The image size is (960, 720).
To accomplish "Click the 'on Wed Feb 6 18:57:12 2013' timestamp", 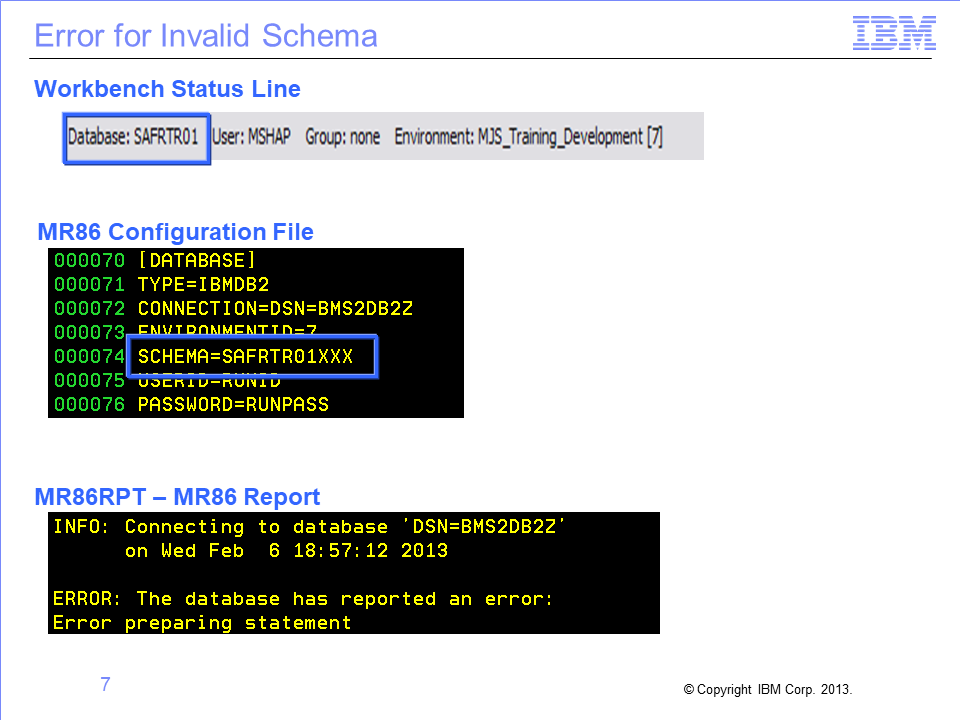I will pos(286,550).
